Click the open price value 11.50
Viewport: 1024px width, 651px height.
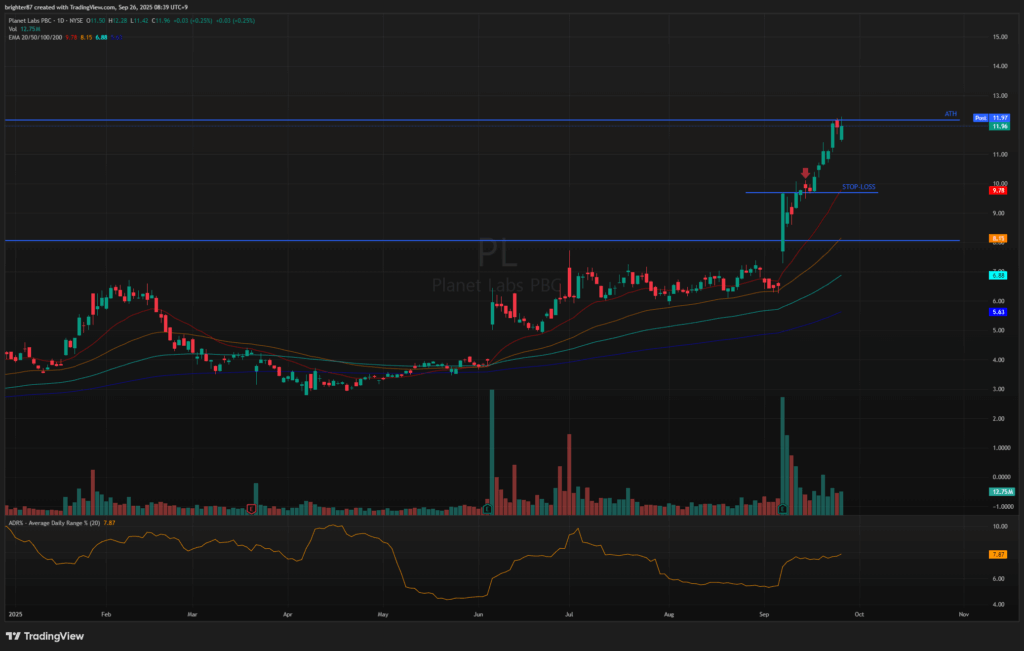point(99,21)
